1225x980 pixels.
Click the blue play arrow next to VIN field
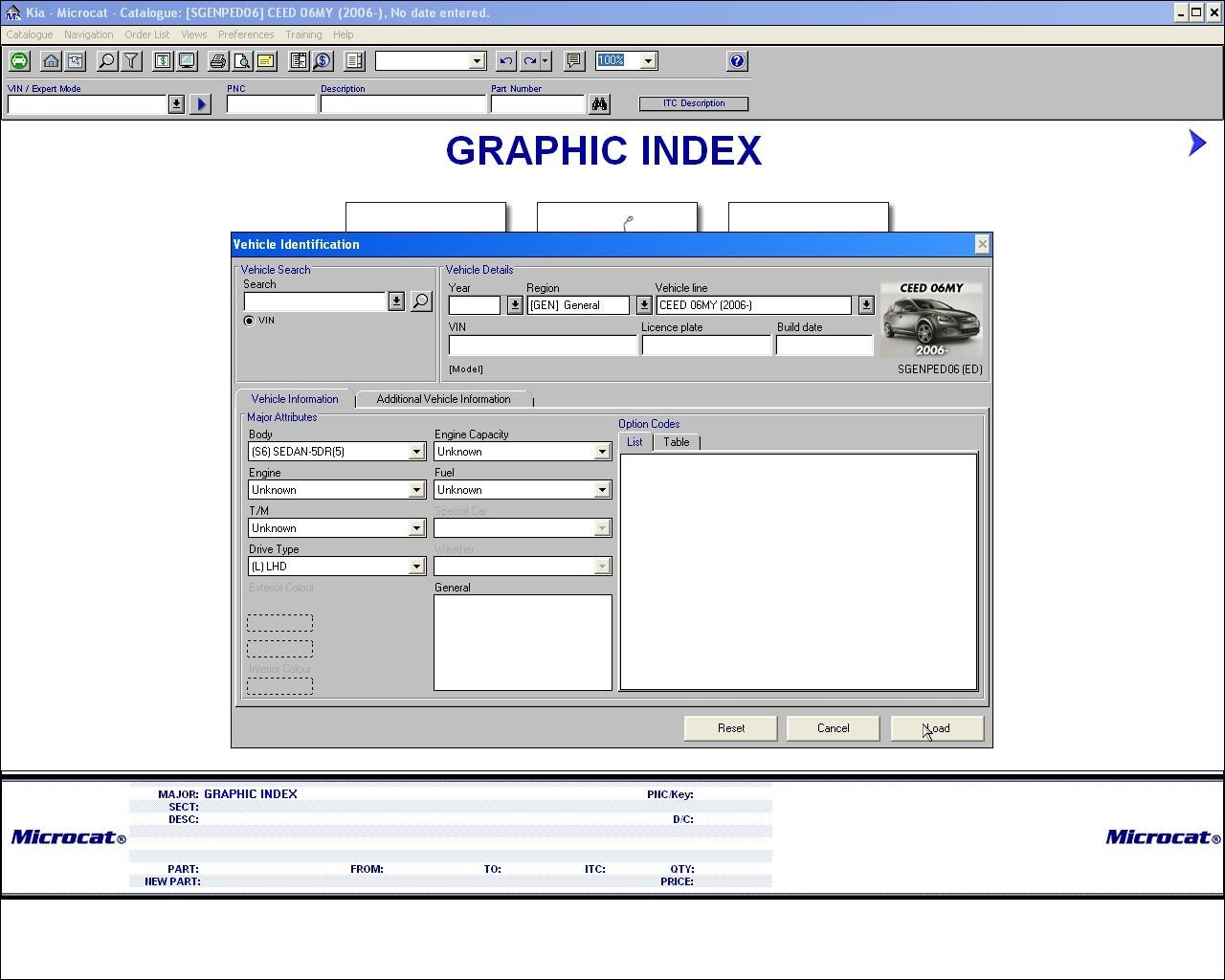click(x=200, y=104)
